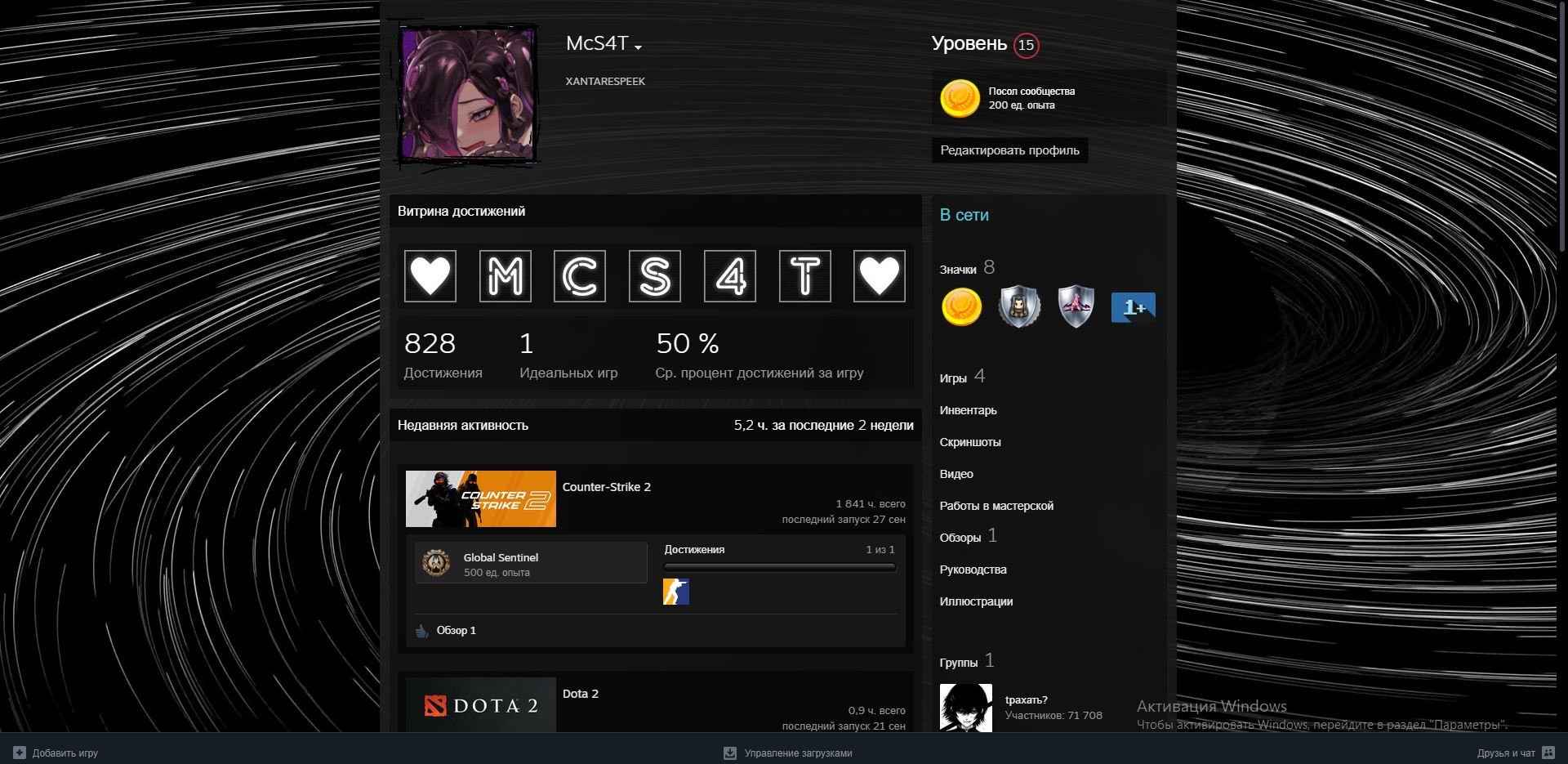Open the Руководства link
The width and height of the screenshot is (1568, 764).
(x=973, y=570)
